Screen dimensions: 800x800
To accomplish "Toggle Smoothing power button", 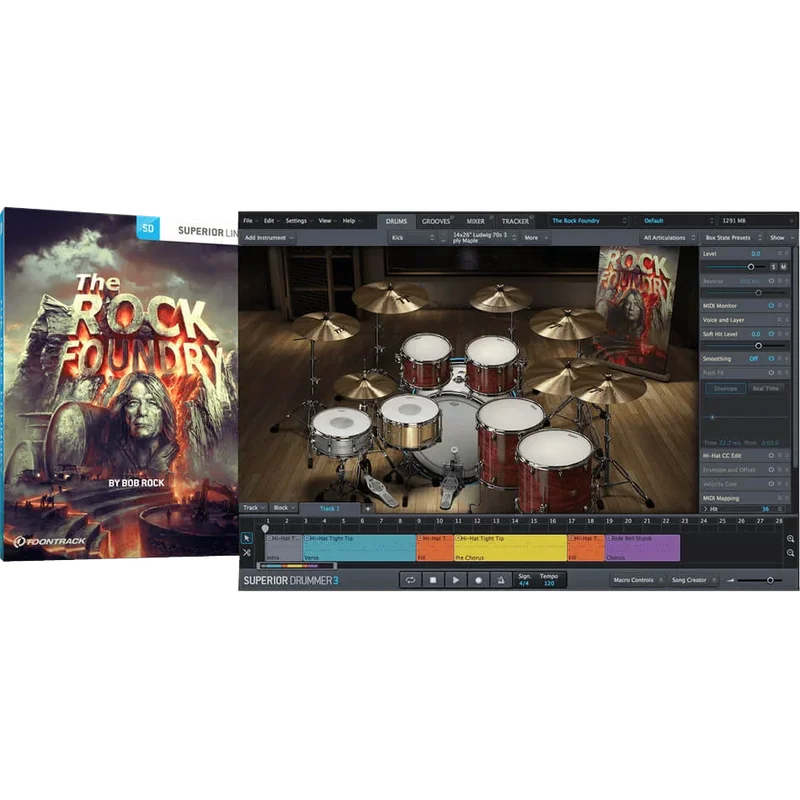I will pos(771,359).
